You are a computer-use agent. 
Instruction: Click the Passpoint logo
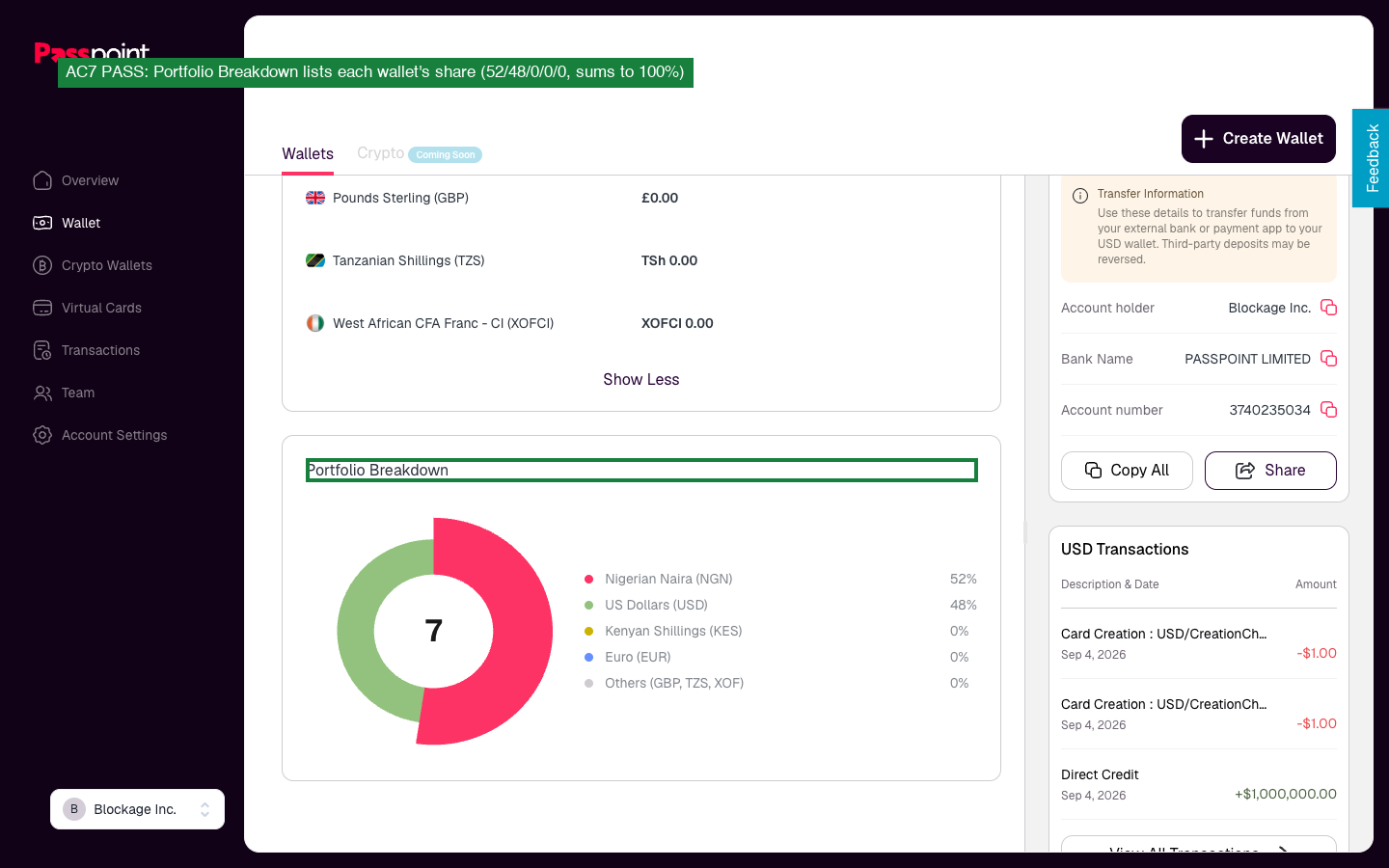click(x=92, y=50)
